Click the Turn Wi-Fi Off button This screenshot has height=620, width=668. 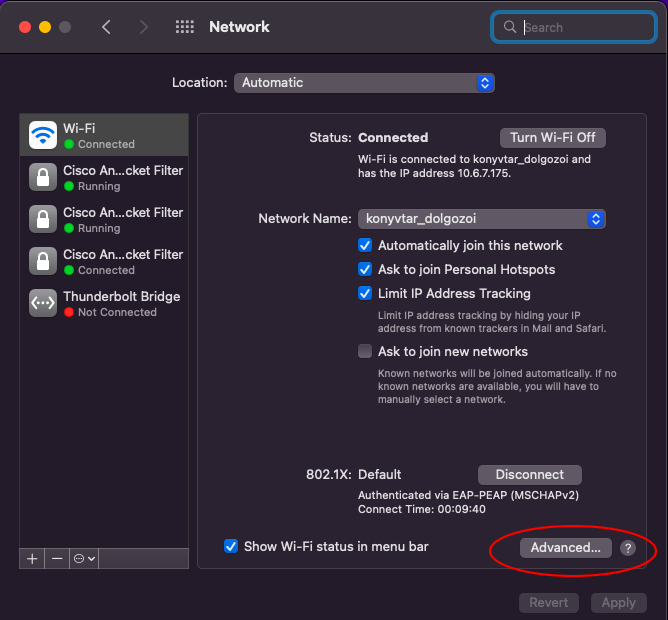(552, 137)
